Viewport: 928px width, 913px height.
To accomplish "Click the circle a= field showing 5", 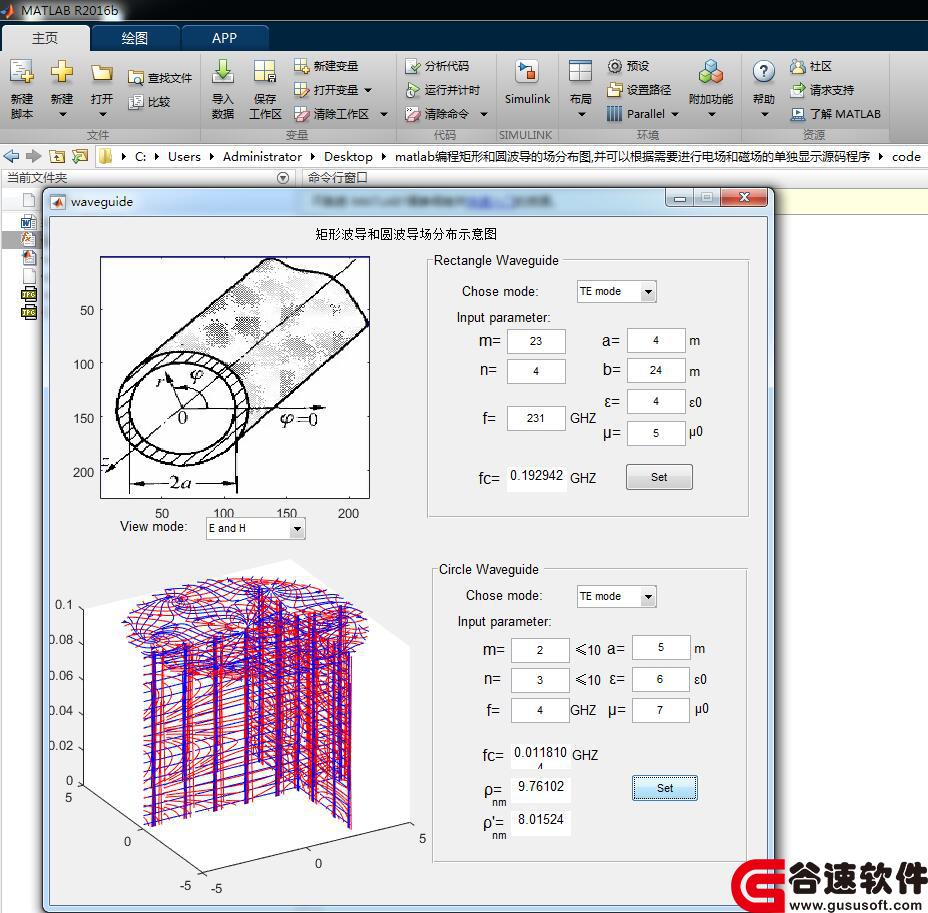I will (660, 647).
